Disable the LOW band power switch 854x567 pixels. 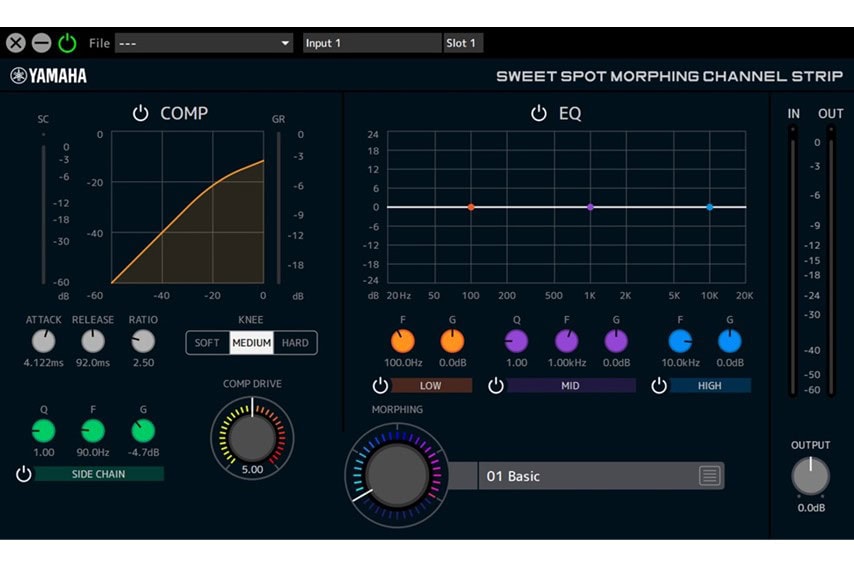point(380,386)
